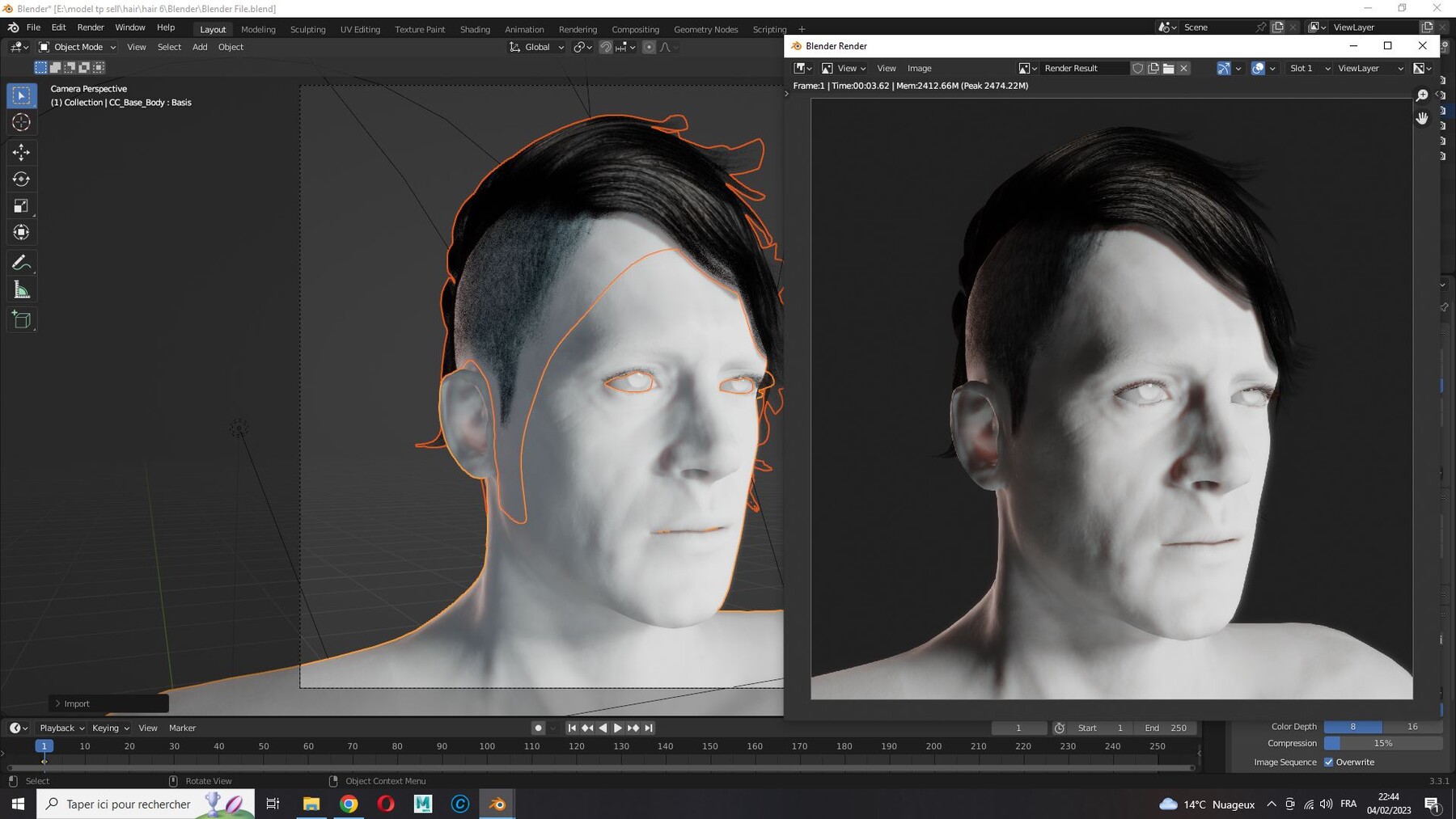Switch to the UV Editing workspace tab

(x=360, y=30)
